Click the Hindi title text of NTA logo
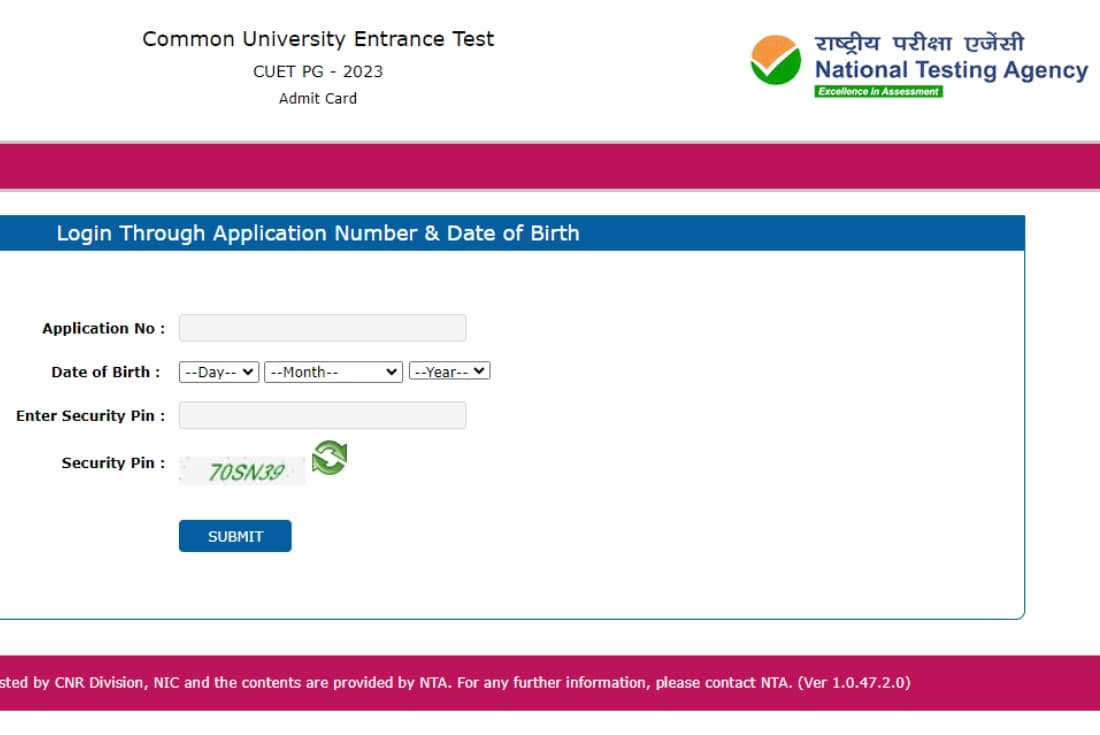The height and width of the screenshot is (735, 1100). pos(919,43)
